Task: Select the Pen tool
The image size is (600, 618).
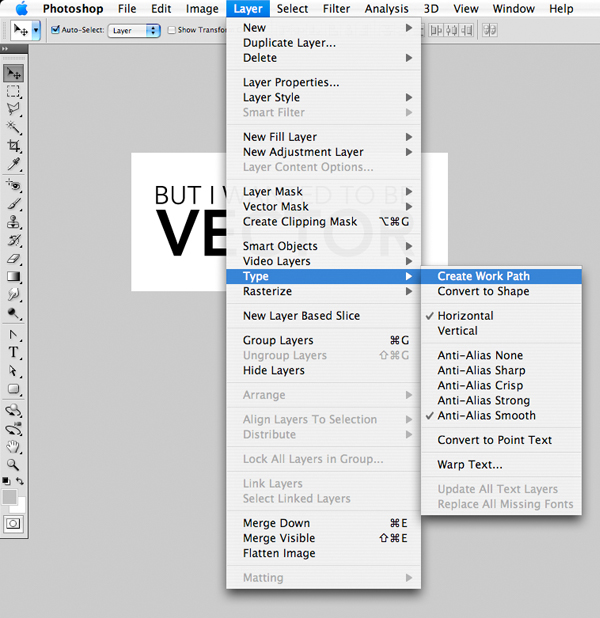Action: (x=13, y=335)
